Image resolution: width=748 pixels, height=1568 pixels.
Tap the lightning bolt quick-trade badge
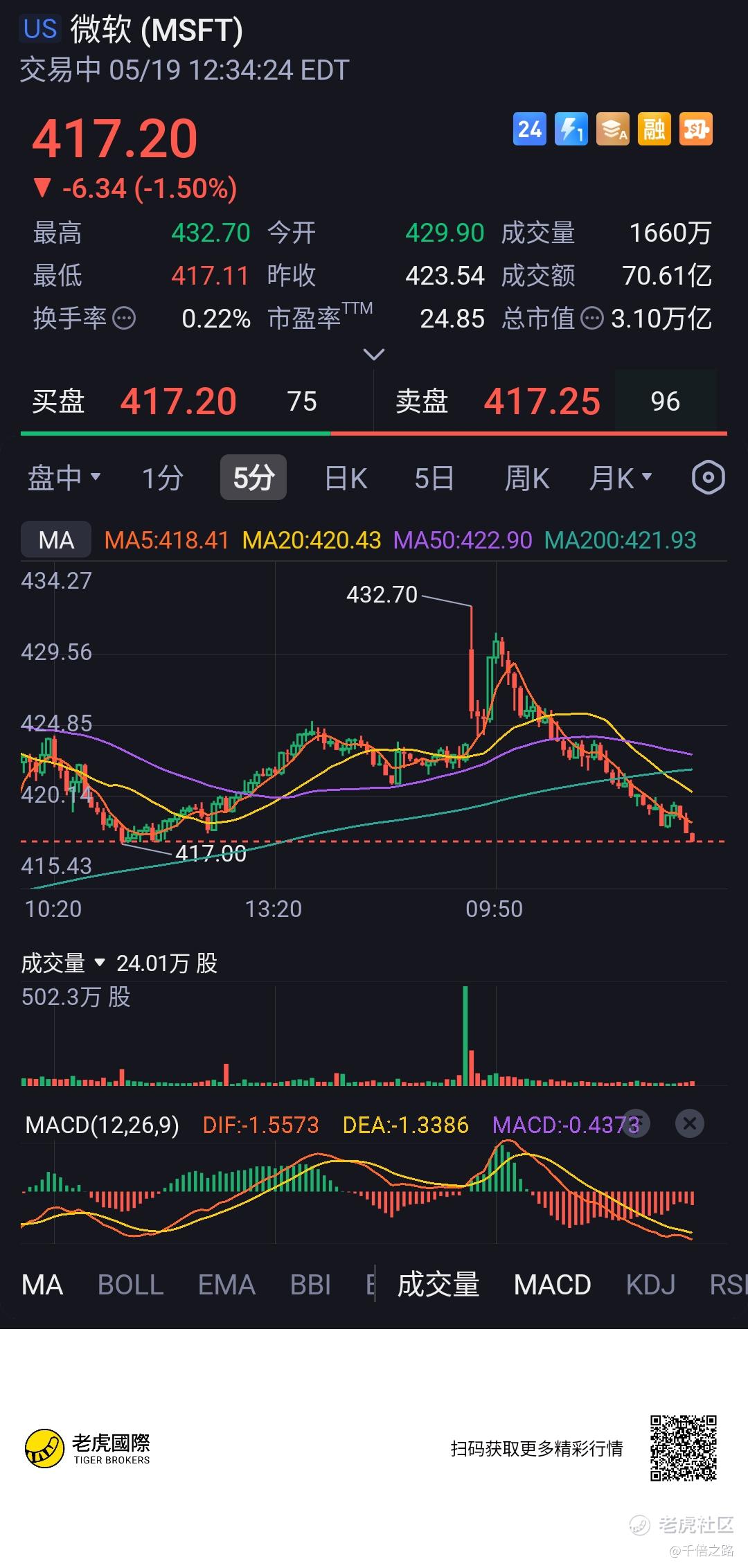tap(571, 129)
